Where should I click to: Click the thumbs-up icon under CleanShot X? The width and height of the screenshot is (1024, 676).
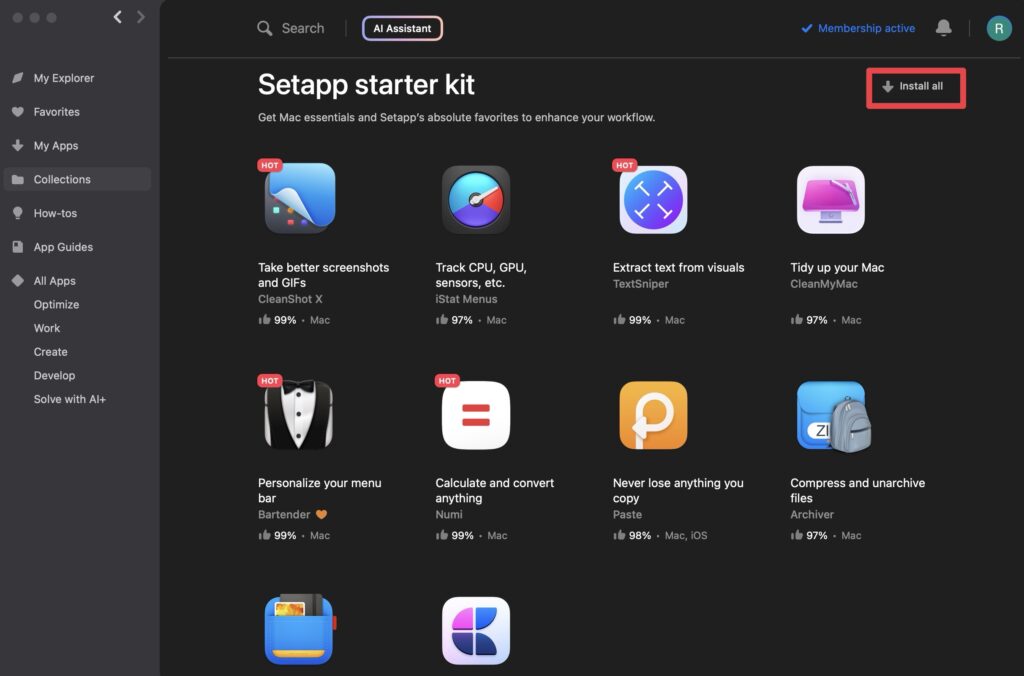click(264, 319)
